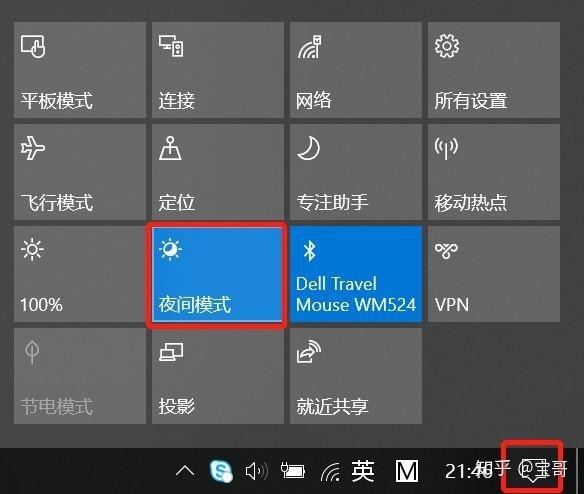Switch input language via 英 indicator
Screen dimensions: 584x494
(x=363, y=471)
